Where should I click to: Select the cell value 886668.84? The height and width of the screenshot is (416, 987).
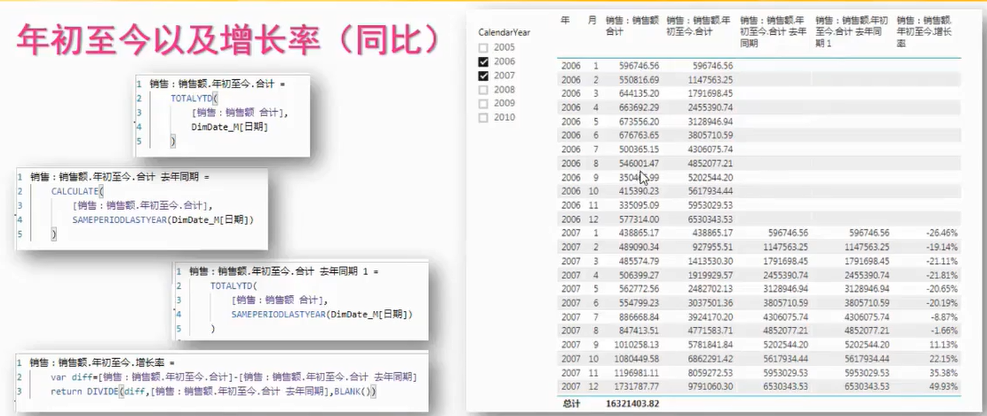pyautogui.click(x=638, y=317)
